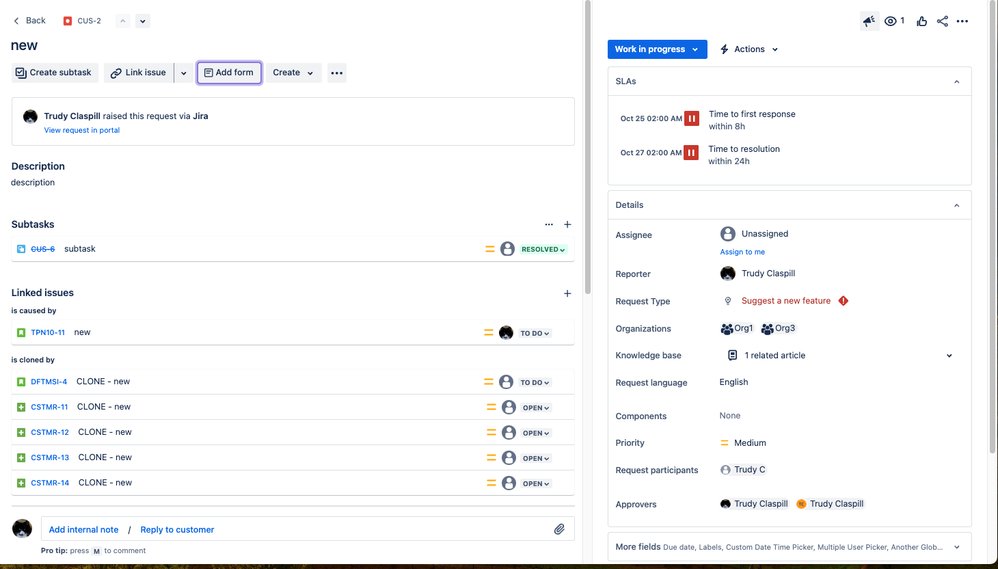Change OPEN status of CSTMR-12

[x=536, y=433]
